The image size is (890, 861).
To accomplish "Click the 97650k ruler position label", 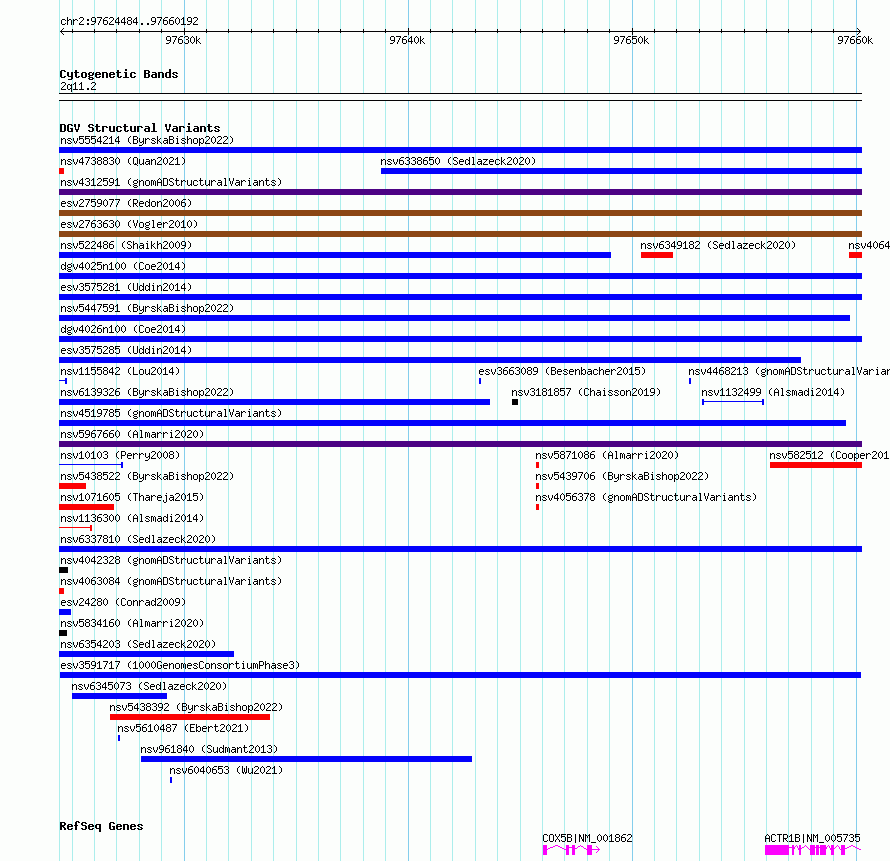I will (631, 40).
